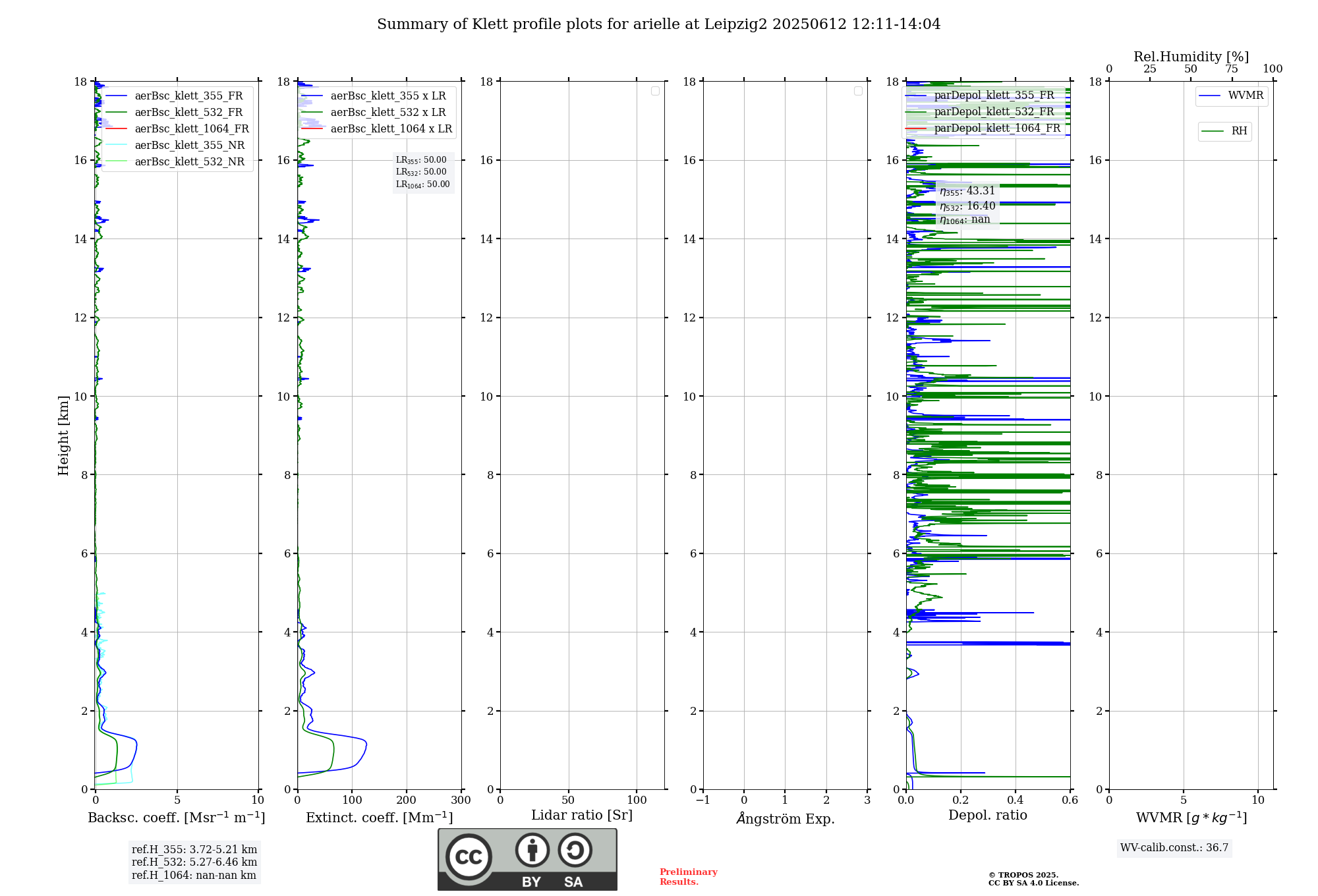The image size is (1318, 896).
Task: Click the empty legend box in Ångström plot
Action: pos(858,91)
